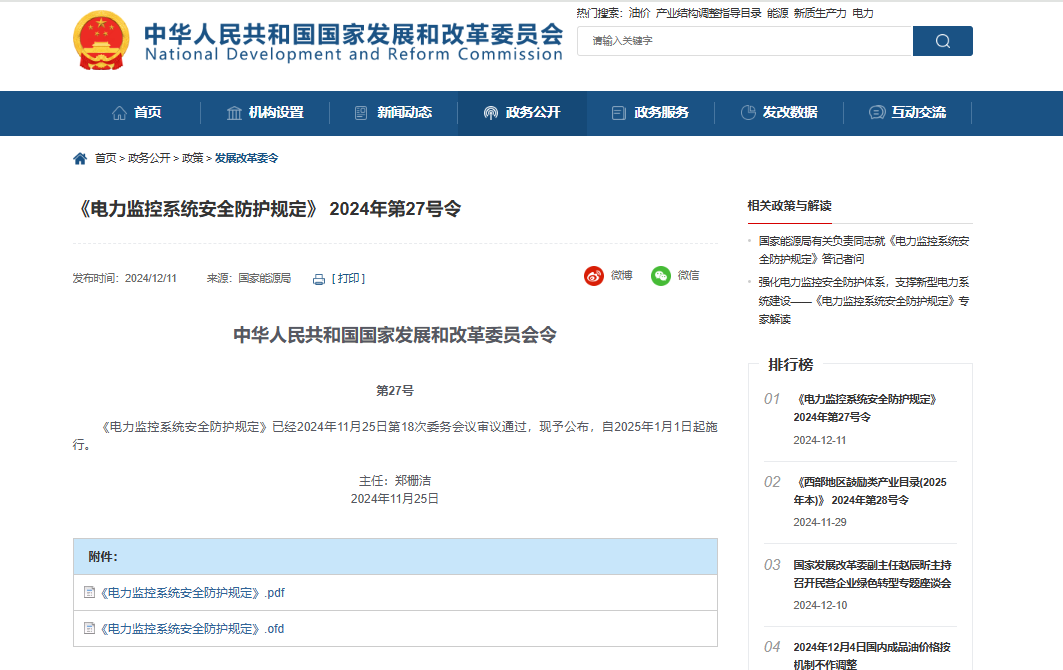Viewport: 1063px width, 670px height.
Task: Click breadcrumb link 政策
Action: (x=193, y=158)
